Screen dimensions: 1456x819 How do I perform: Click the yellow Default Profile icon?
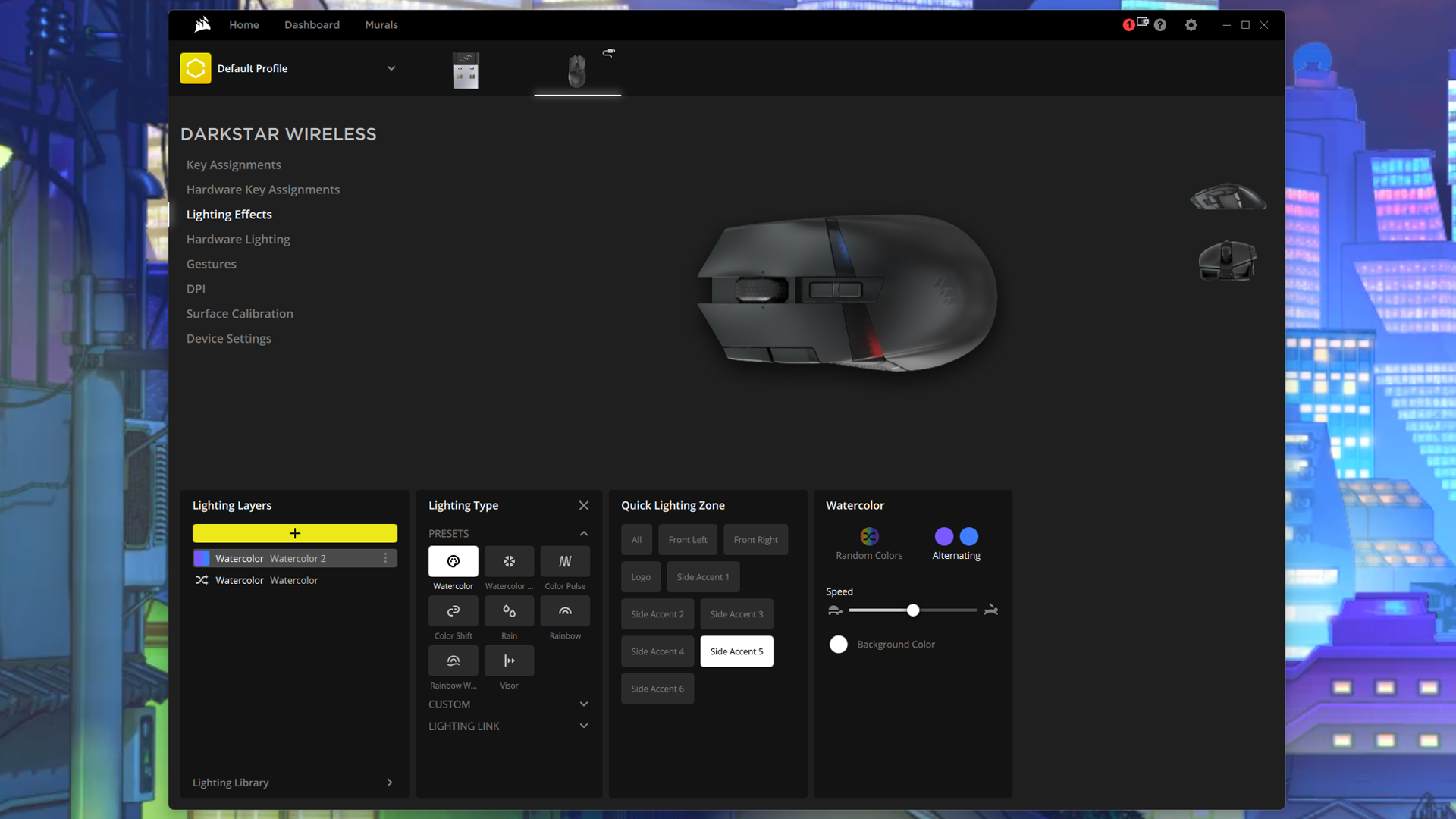pyautogui.click(x=196, y=68)
